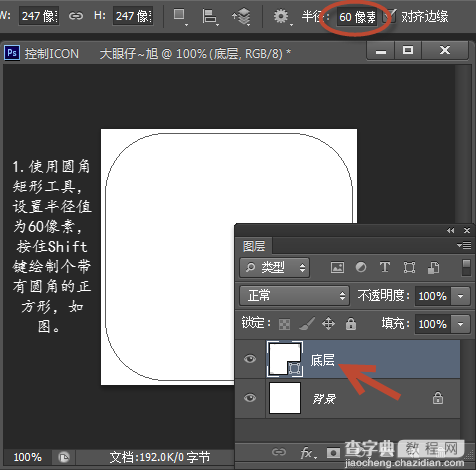Filter layers by smart object icon
Viewport: 476px width, 470px height.
coord(433,267)
